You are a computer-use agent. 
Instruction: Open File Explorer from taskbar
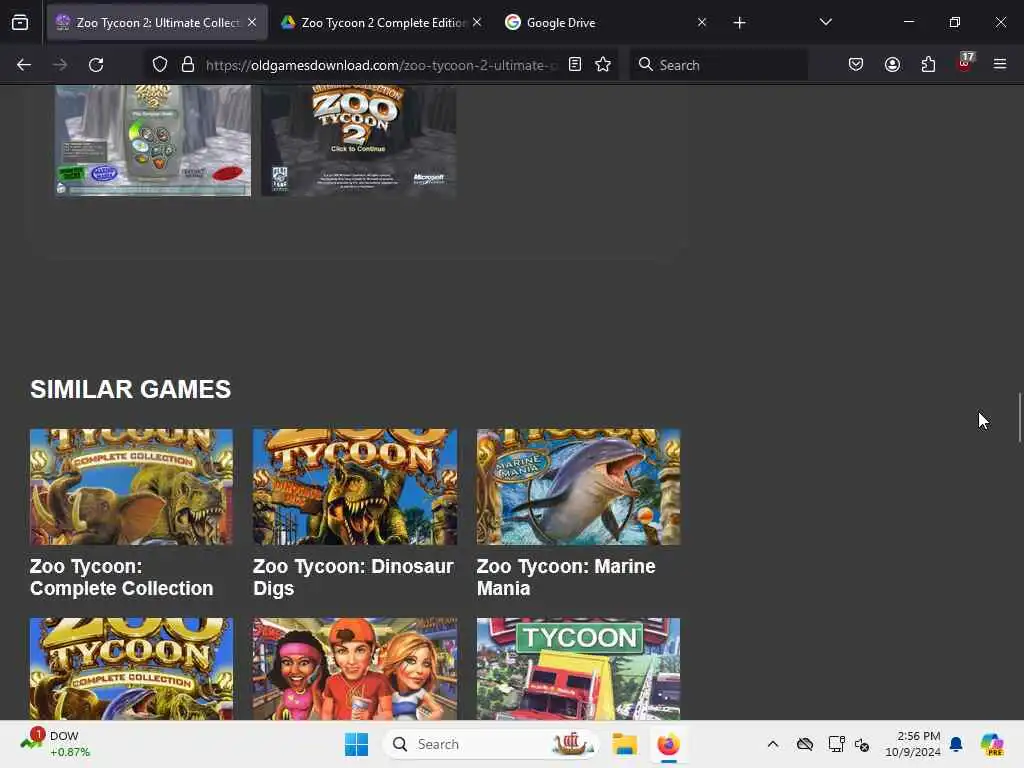(x=624, y=744)
